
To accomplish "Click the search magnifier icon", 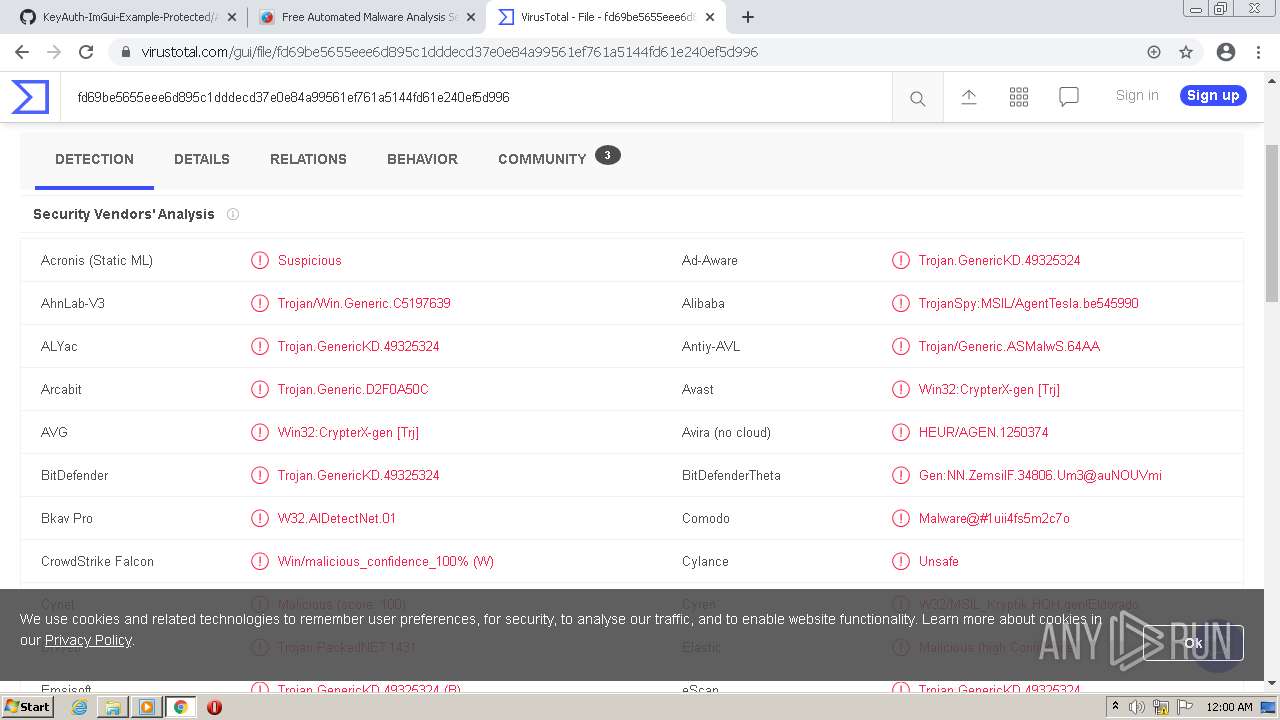I will point(917,98).
